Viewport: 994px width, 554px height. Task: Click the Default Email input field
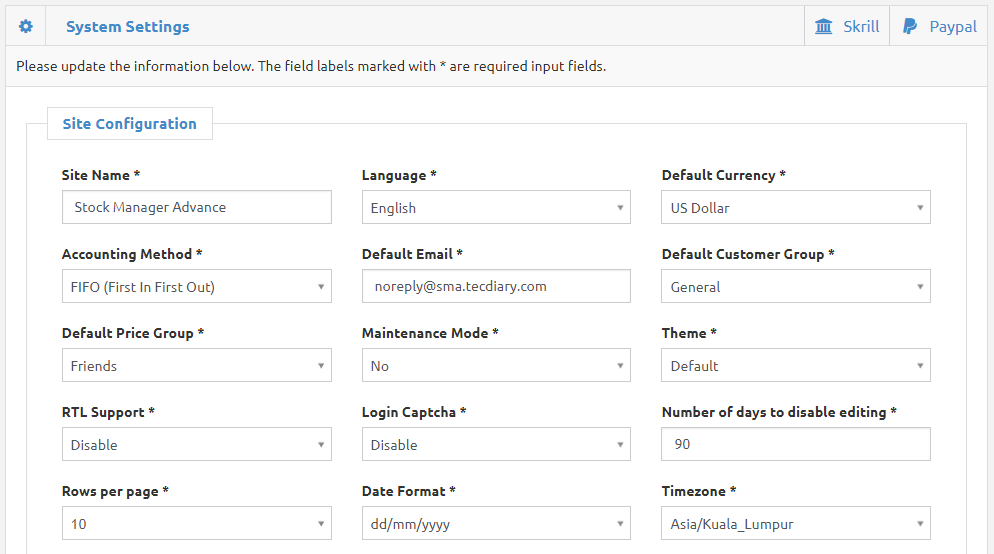click(496, 287)
